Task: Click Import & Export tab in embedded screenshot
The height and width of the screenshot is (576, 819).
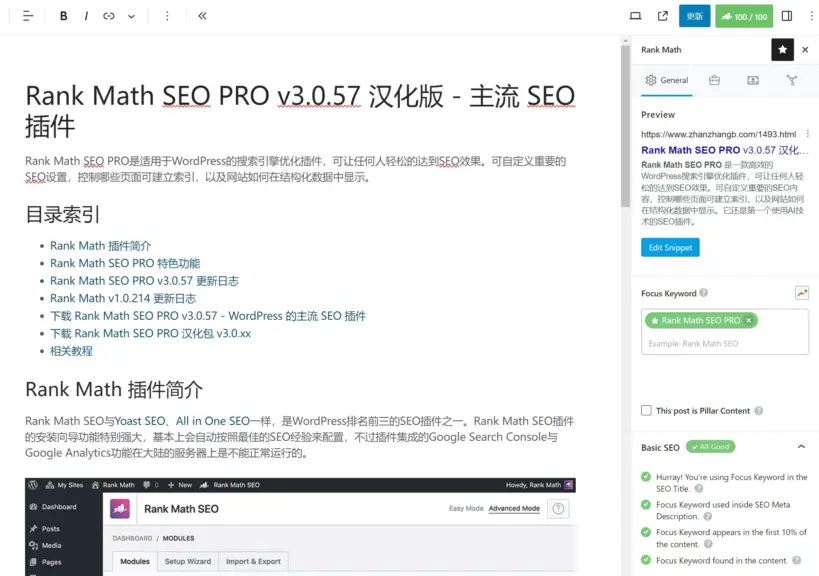Action: point(253,561)
